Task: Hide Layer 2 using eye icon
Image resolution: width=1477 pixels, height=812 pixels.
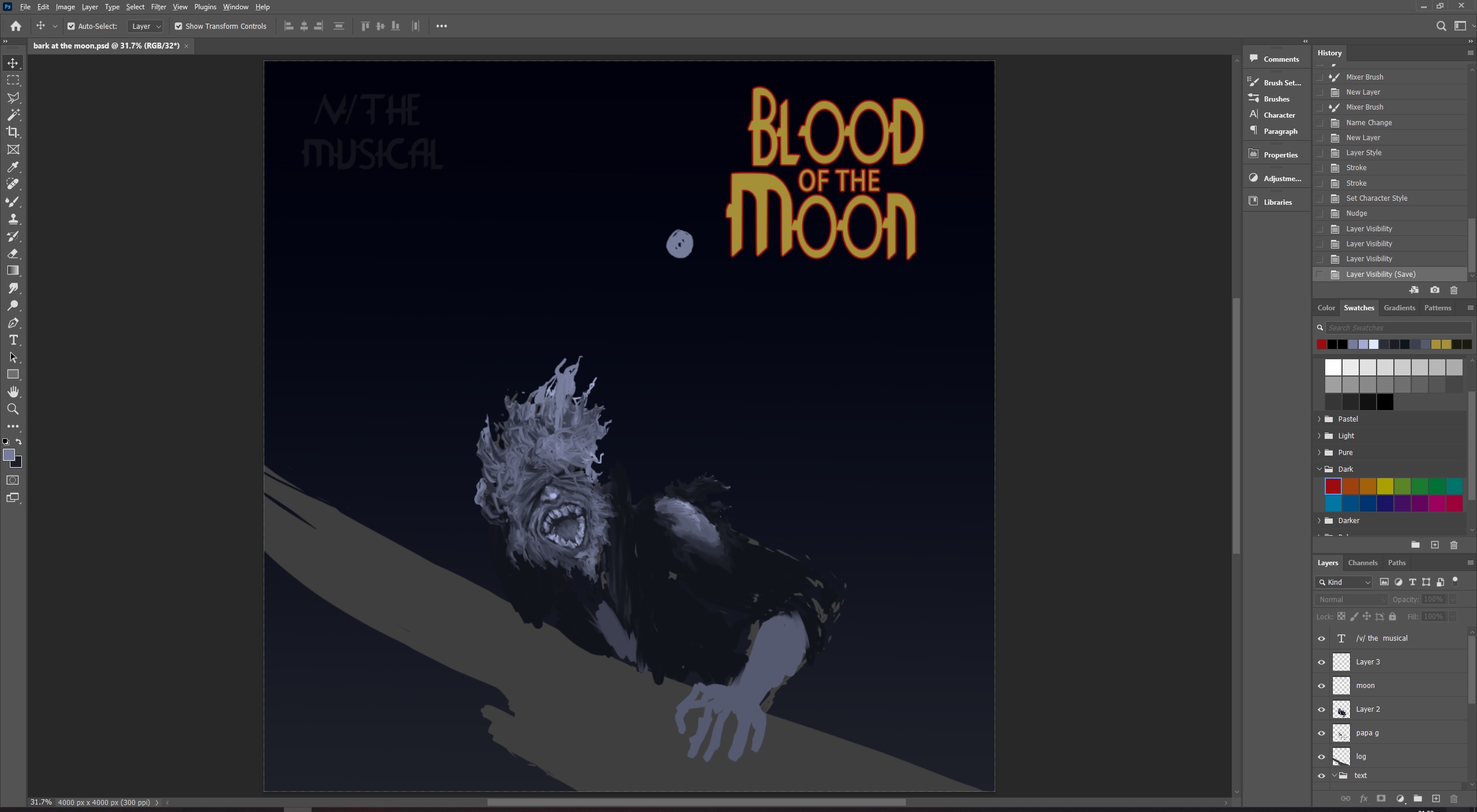Action: [x=1321, y=709]
